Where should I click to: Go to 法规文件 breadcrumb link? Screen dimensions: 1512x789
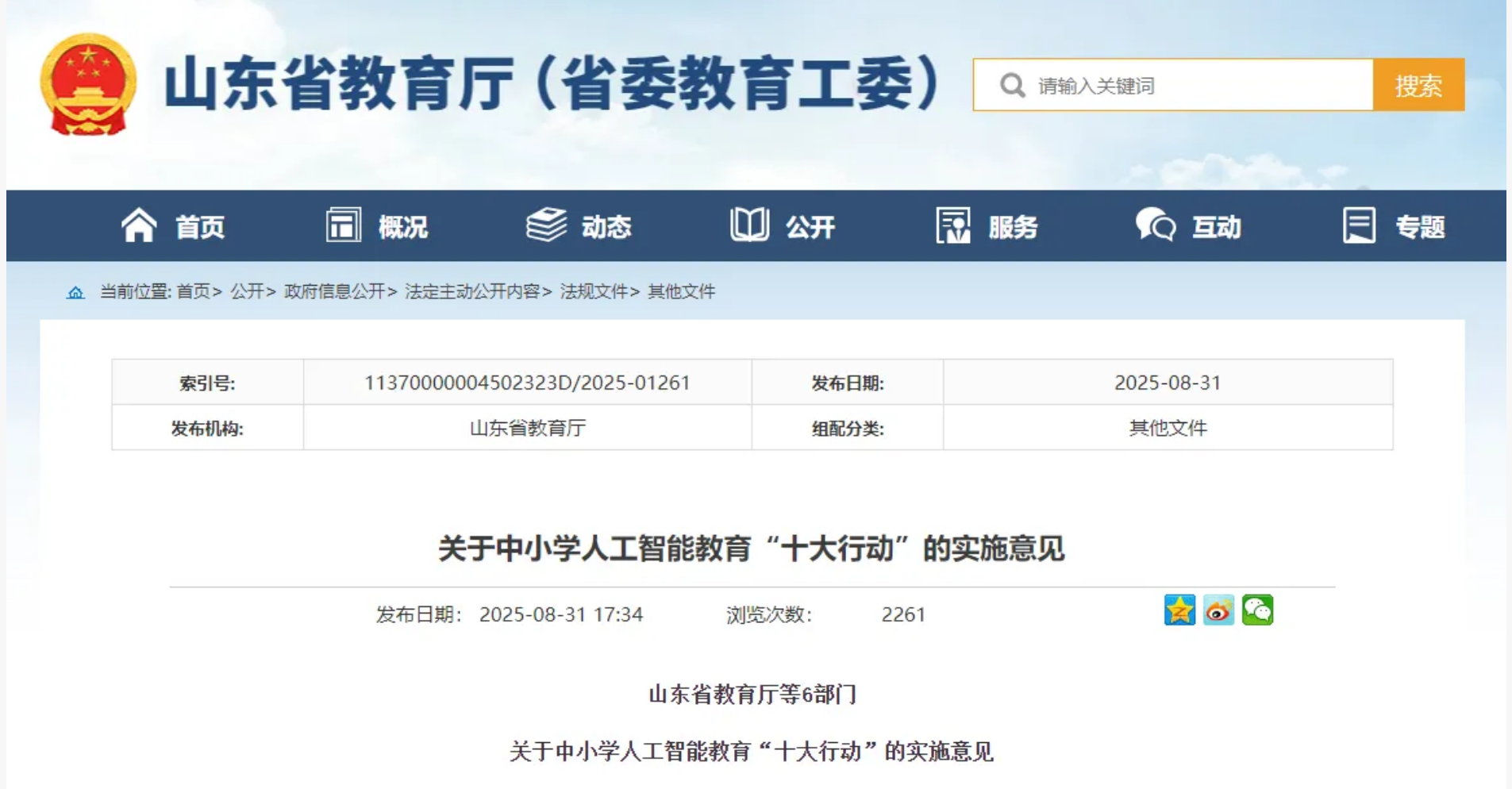pos(594,291)
